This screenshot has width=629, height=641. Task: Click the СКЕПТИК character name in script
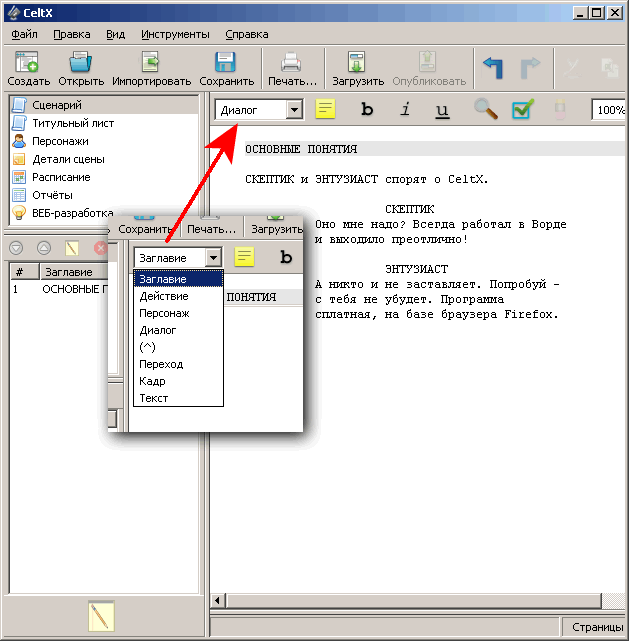click(410, 209)
